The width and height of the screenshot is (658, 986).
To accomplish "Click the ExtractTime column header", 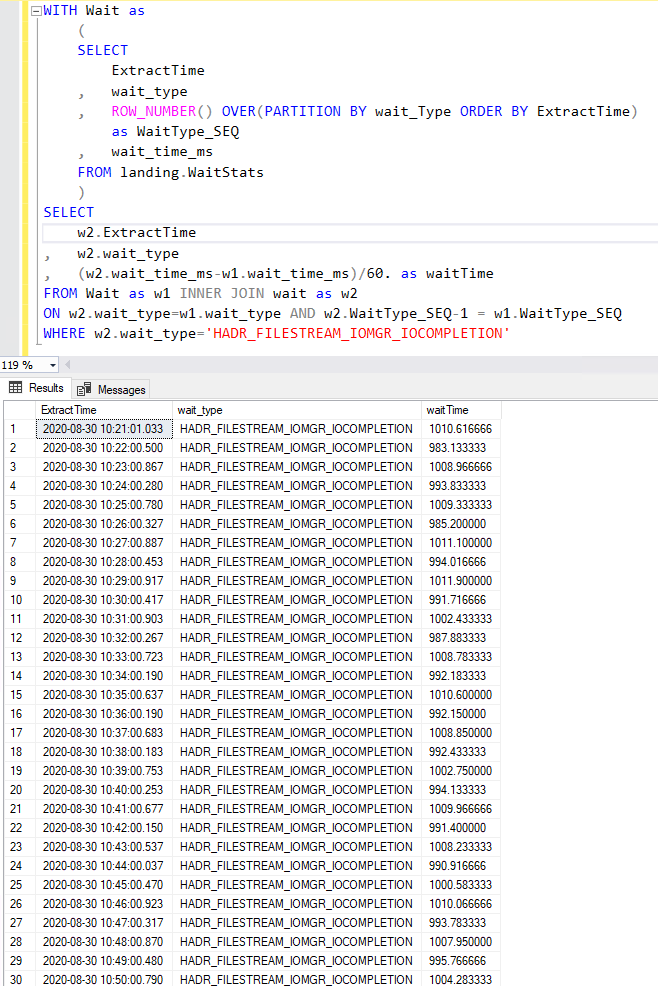I will coord(68,410).
